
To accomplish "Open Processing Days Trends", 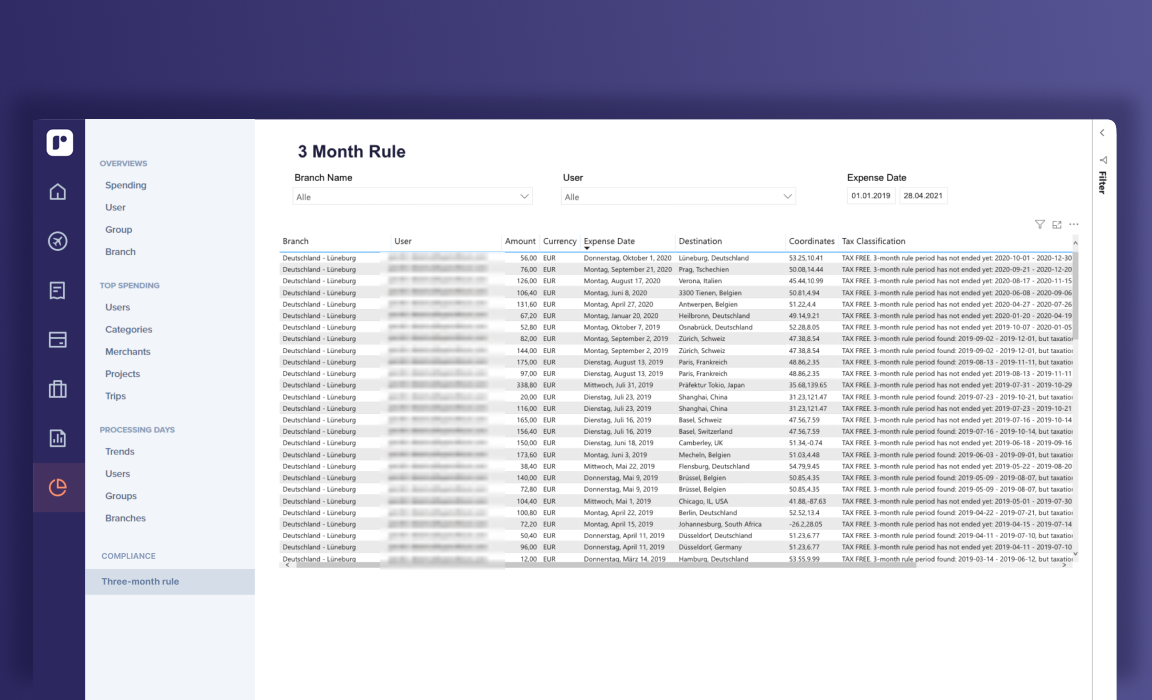I will coord(120,451).
